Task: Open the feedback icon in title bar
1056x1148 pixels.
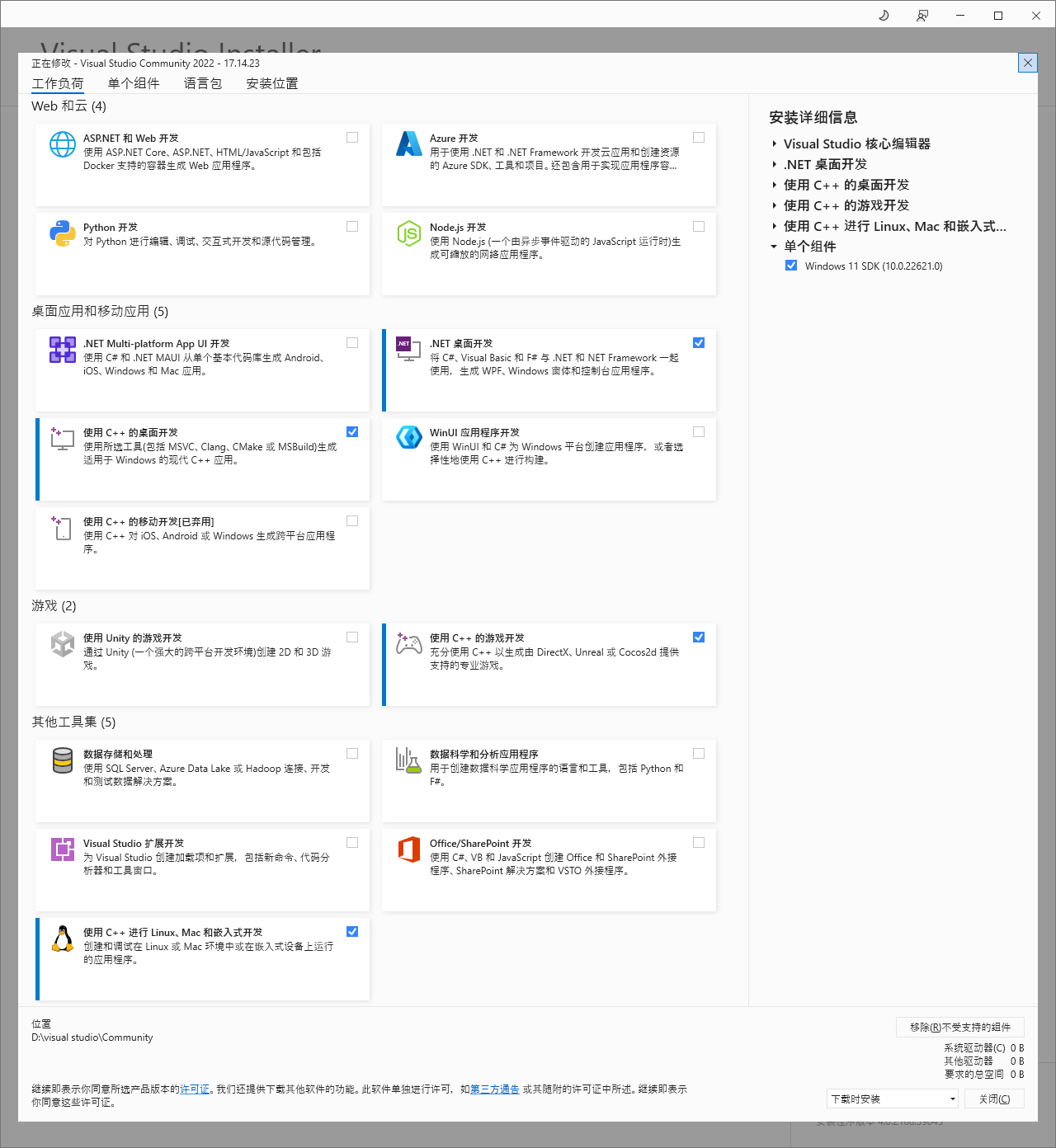Action: [x=922, y=15]
